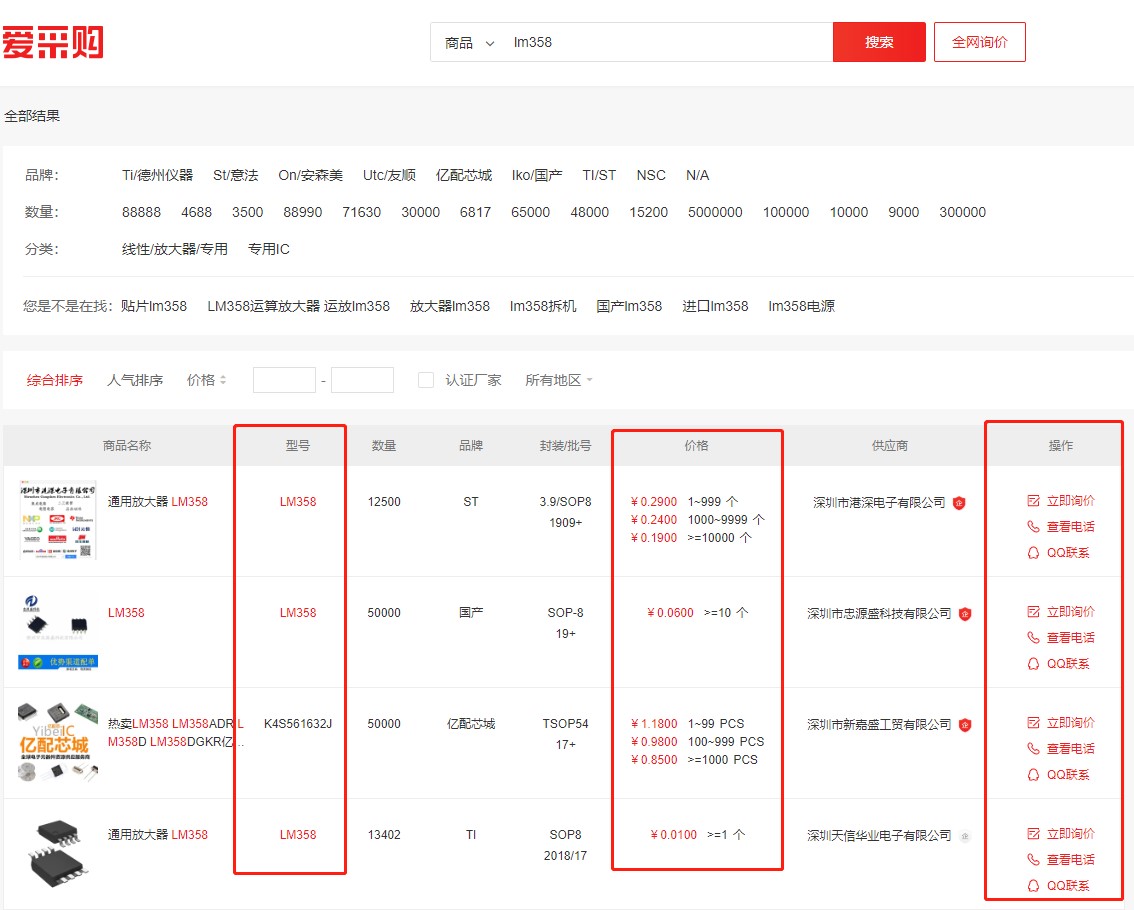Viewport: 1134px width, 910px height.
Task: Click the 亿配芯城 product thumbnail
Action: [57, 744]
